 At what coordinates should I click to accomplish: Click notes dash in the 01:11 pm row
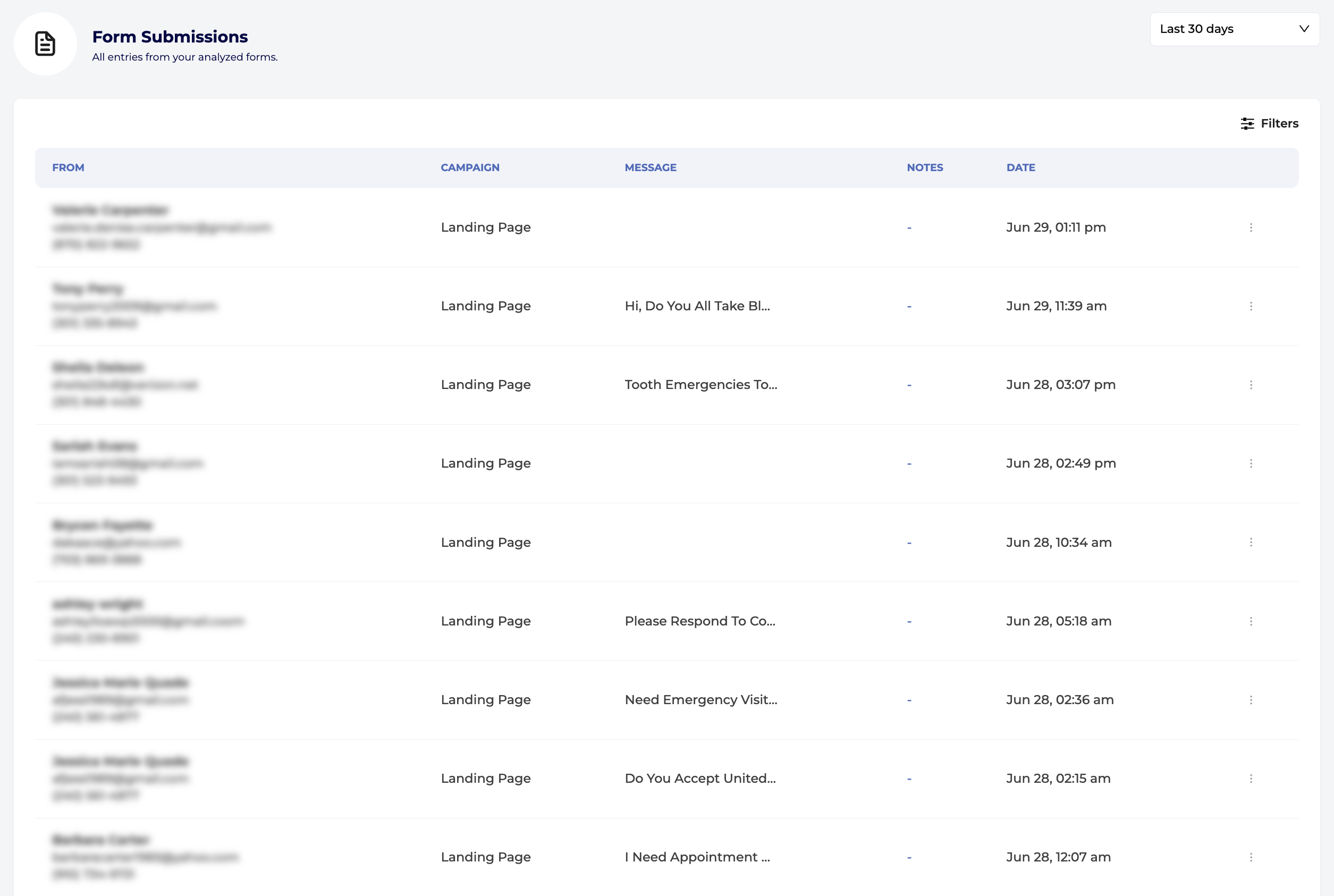pos(909,228)
